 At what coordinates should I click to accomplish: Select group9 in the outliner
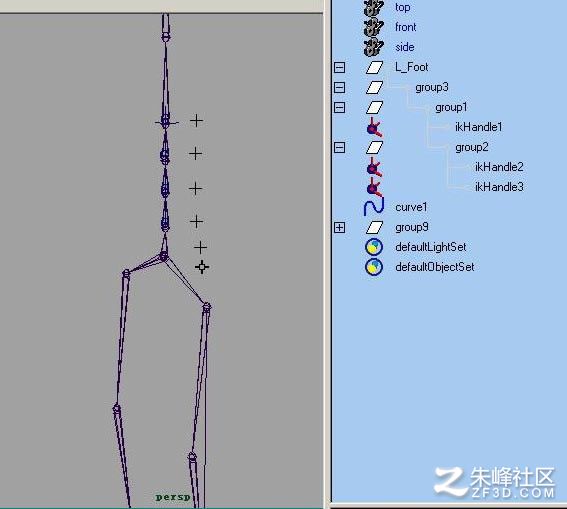(x=412, y=227)
